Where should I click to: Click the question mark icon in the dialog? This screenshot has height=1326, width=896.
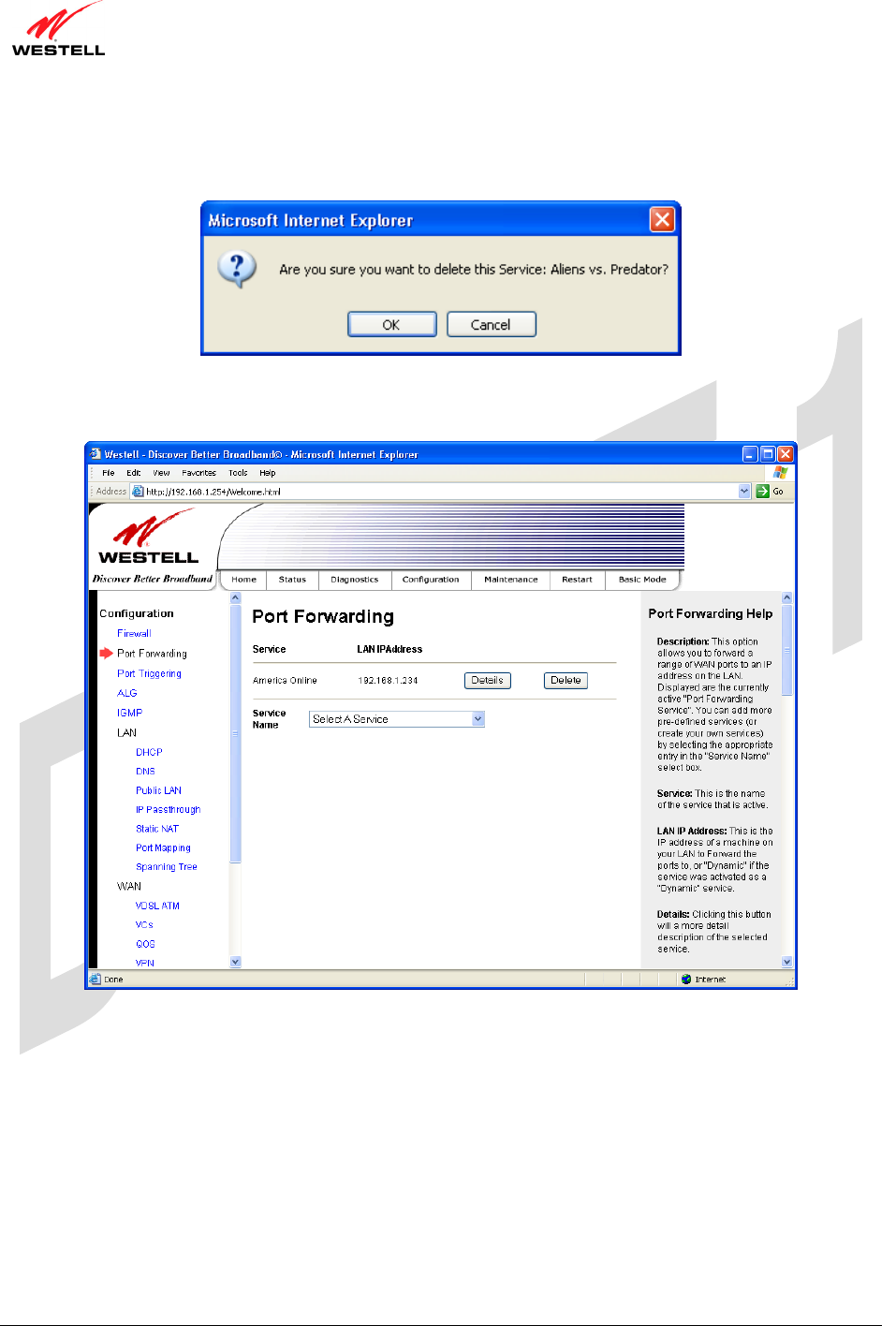237,270
